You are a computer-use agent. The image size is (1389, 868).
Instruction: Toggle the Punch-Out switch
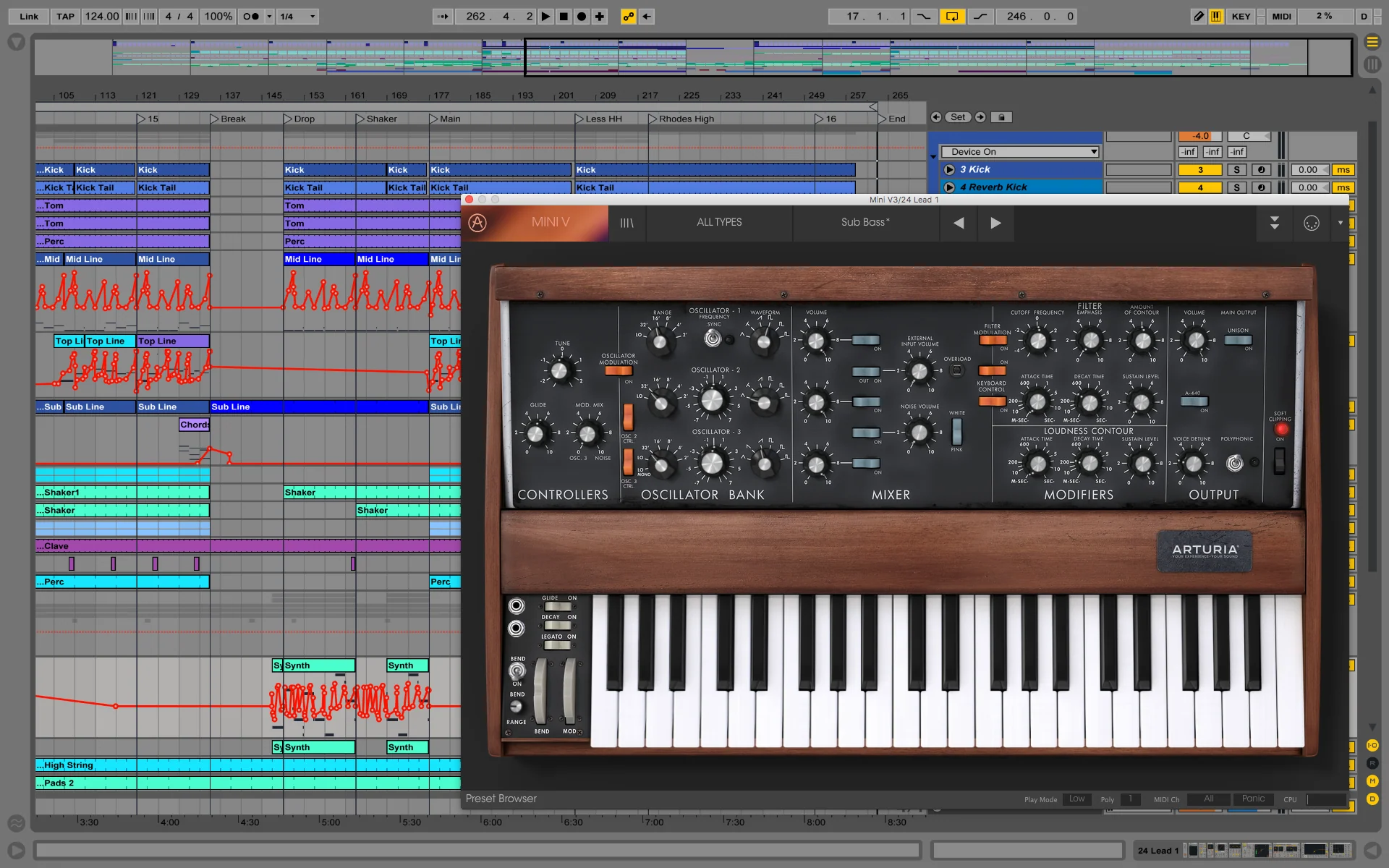(980, 16)
